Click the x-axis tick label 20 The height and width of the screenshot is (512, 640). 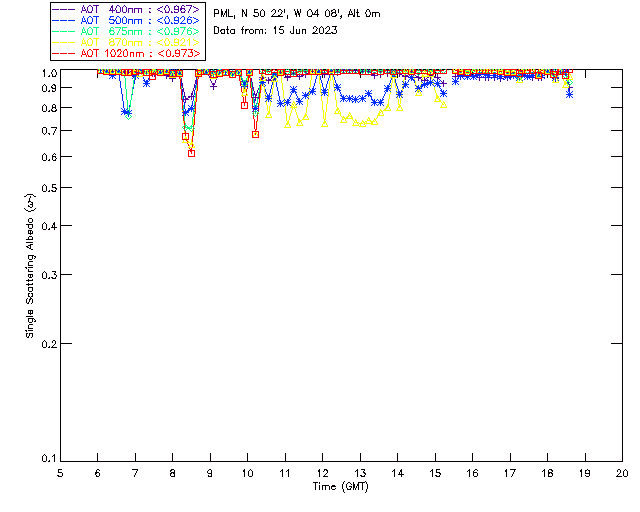(x=622, y=473)
